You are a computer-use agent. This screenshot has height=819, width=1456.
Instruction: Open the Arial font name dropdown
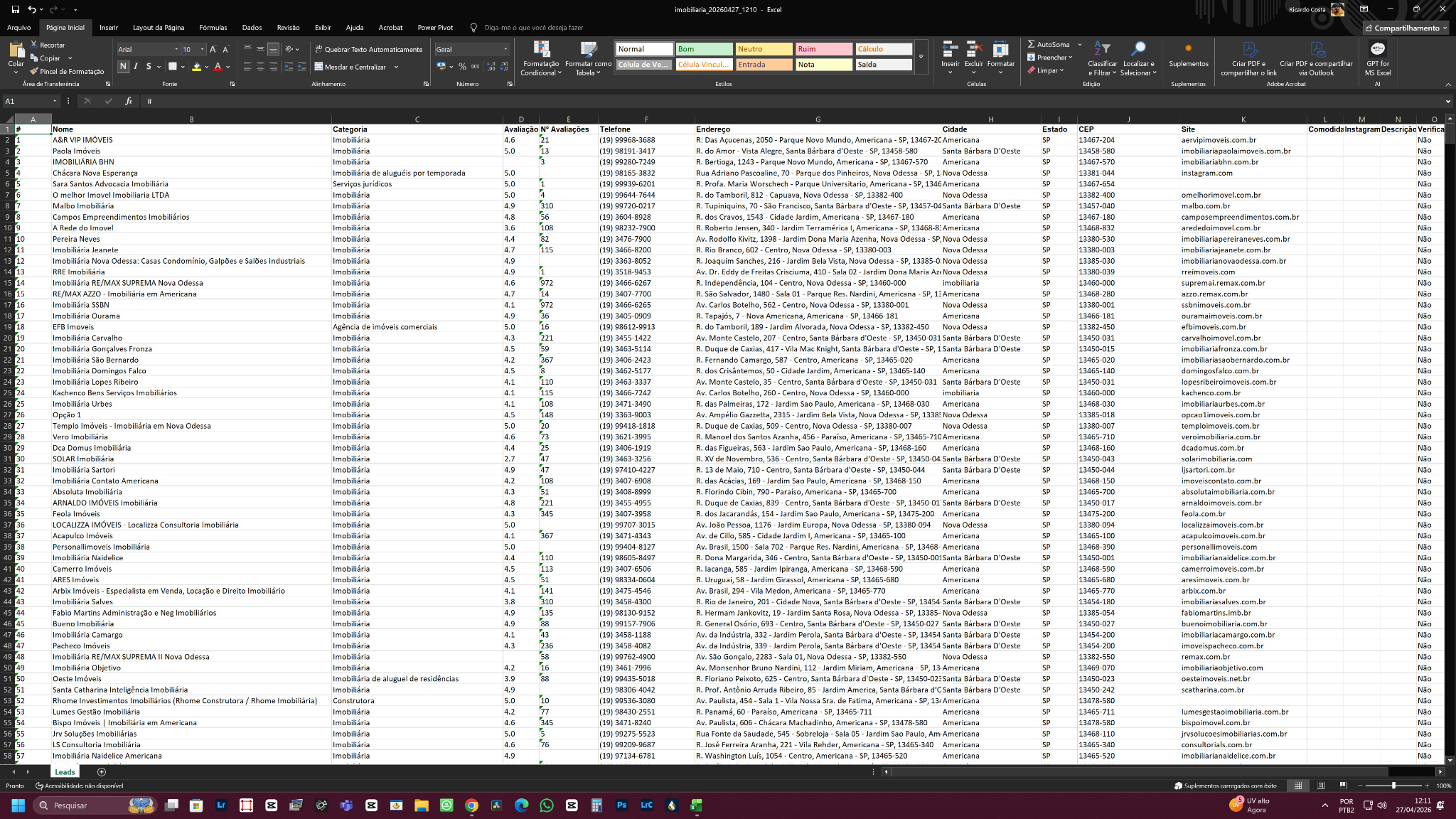tap(176, 49)
